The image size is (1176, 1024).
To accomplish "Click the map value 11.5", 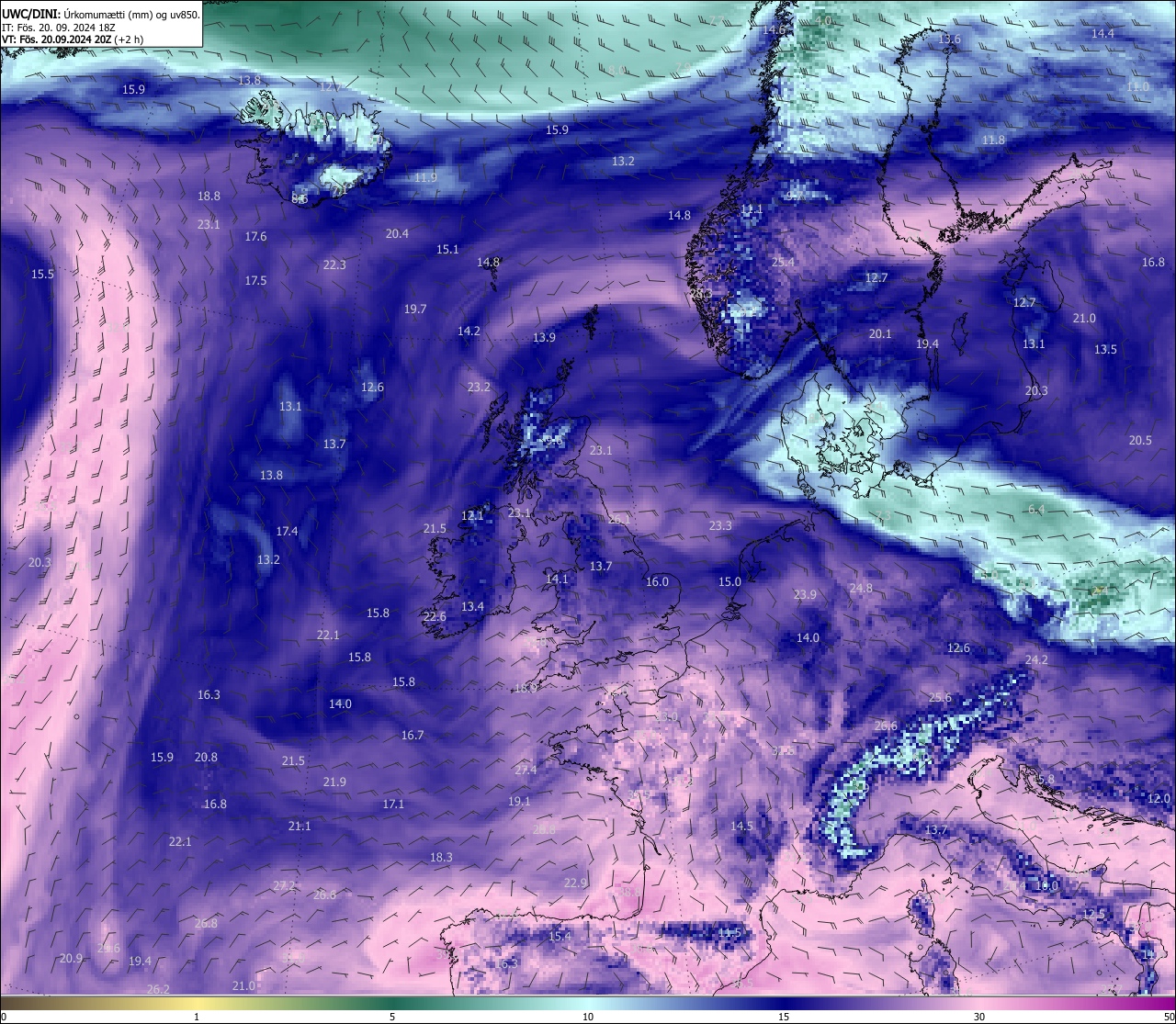I will 729,933.
